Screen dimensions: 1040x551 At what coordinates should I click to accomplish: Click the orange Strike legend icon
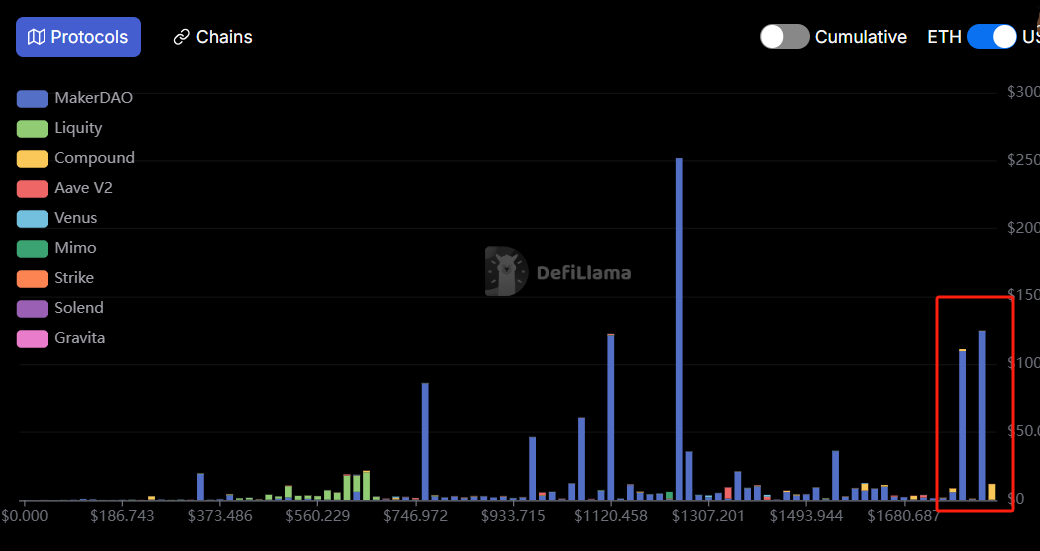pyautogui.click(x=32, y=278)
